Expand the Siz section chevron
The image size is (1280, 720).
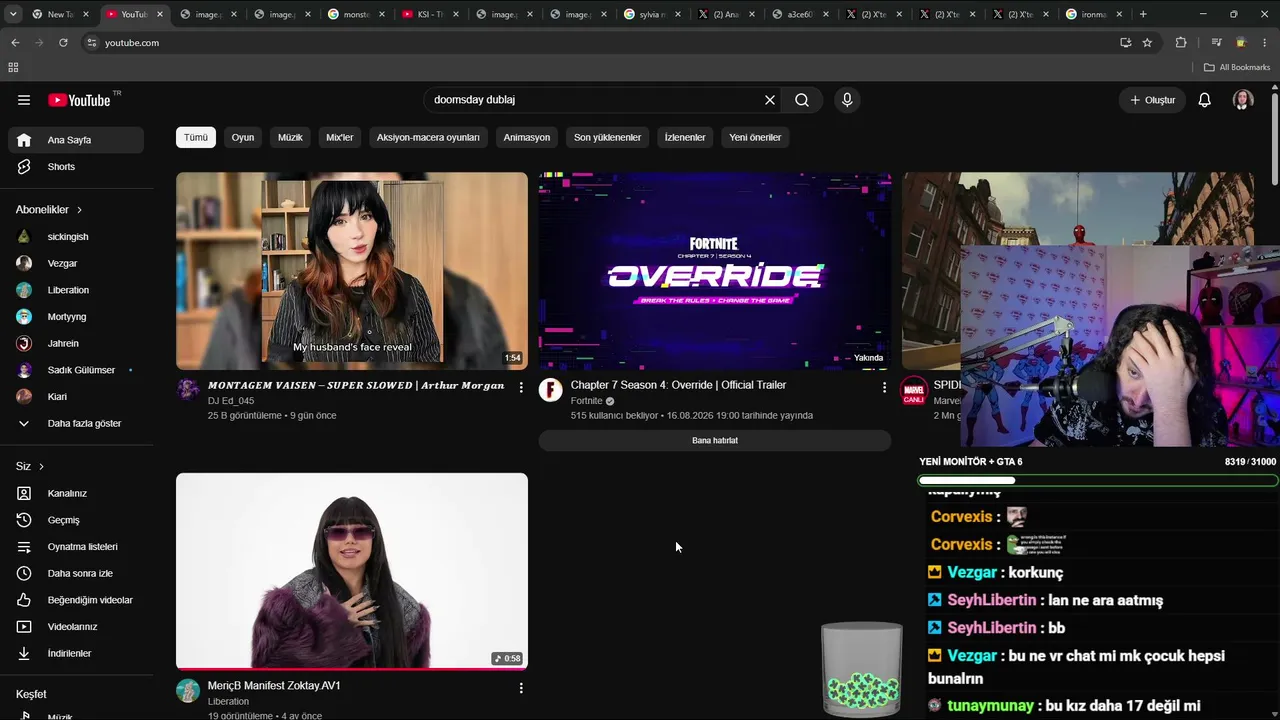click(41, 467)
